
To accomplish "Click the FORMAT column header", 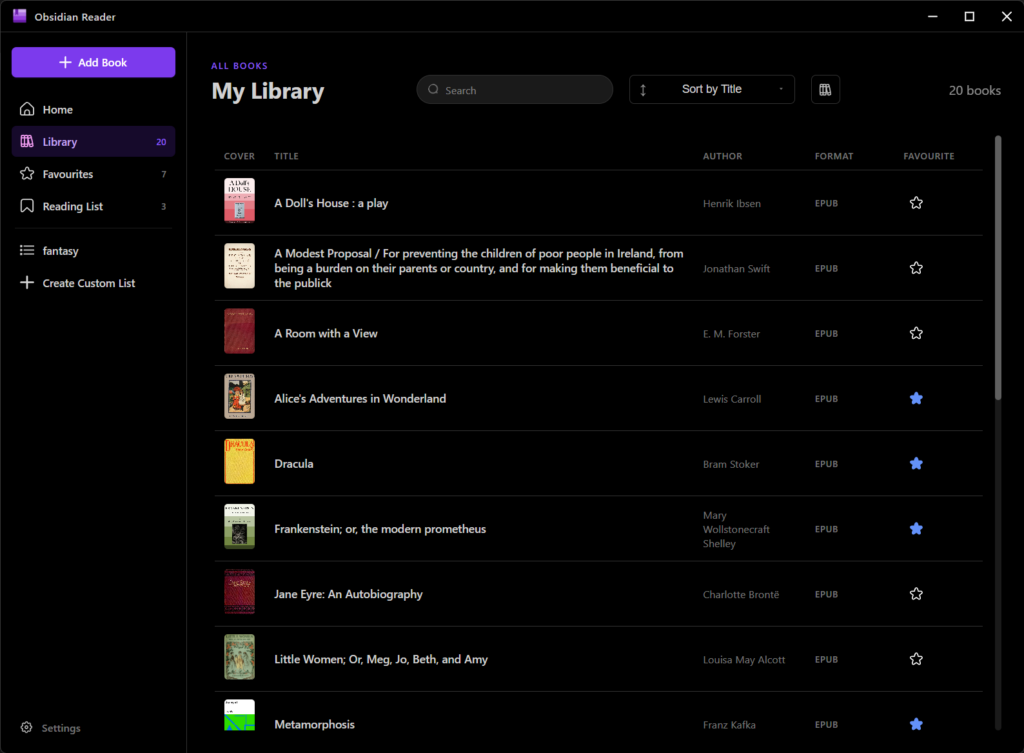I will (834, 156).
